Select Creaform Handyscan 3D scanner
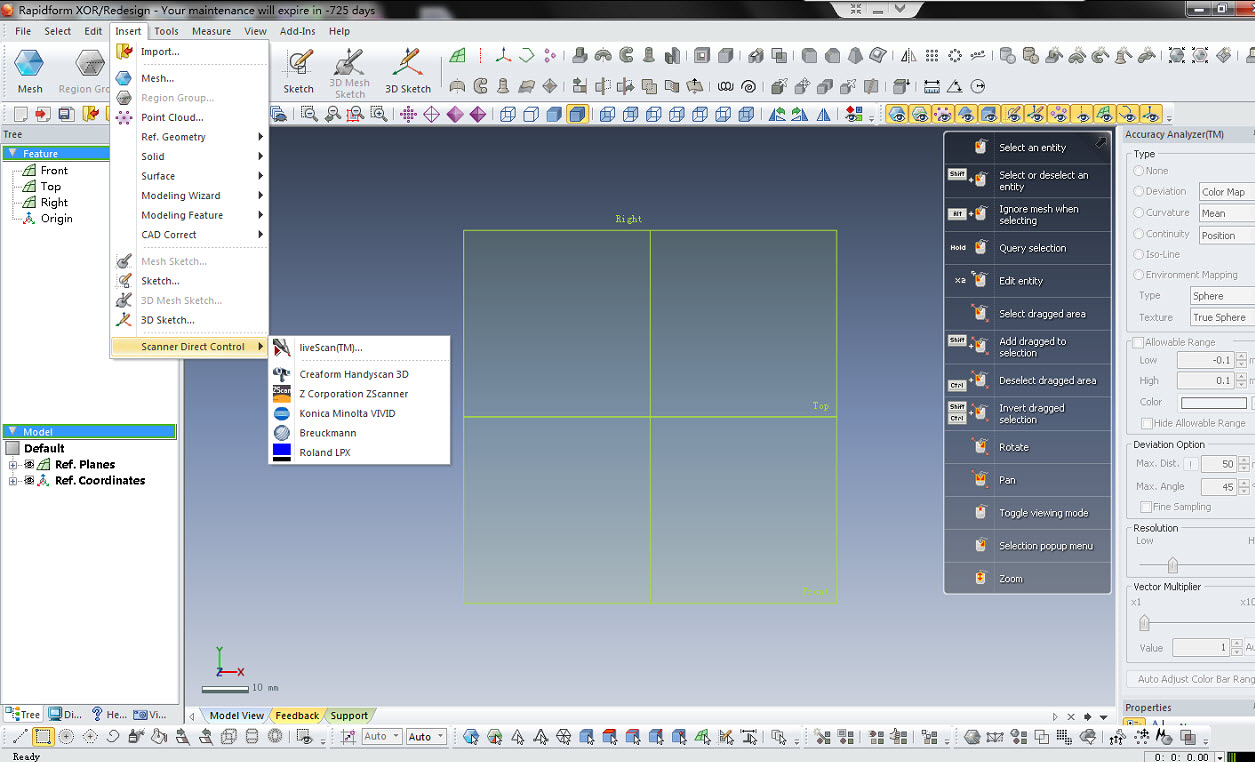The image size is (1255, 762). (360, 374)
